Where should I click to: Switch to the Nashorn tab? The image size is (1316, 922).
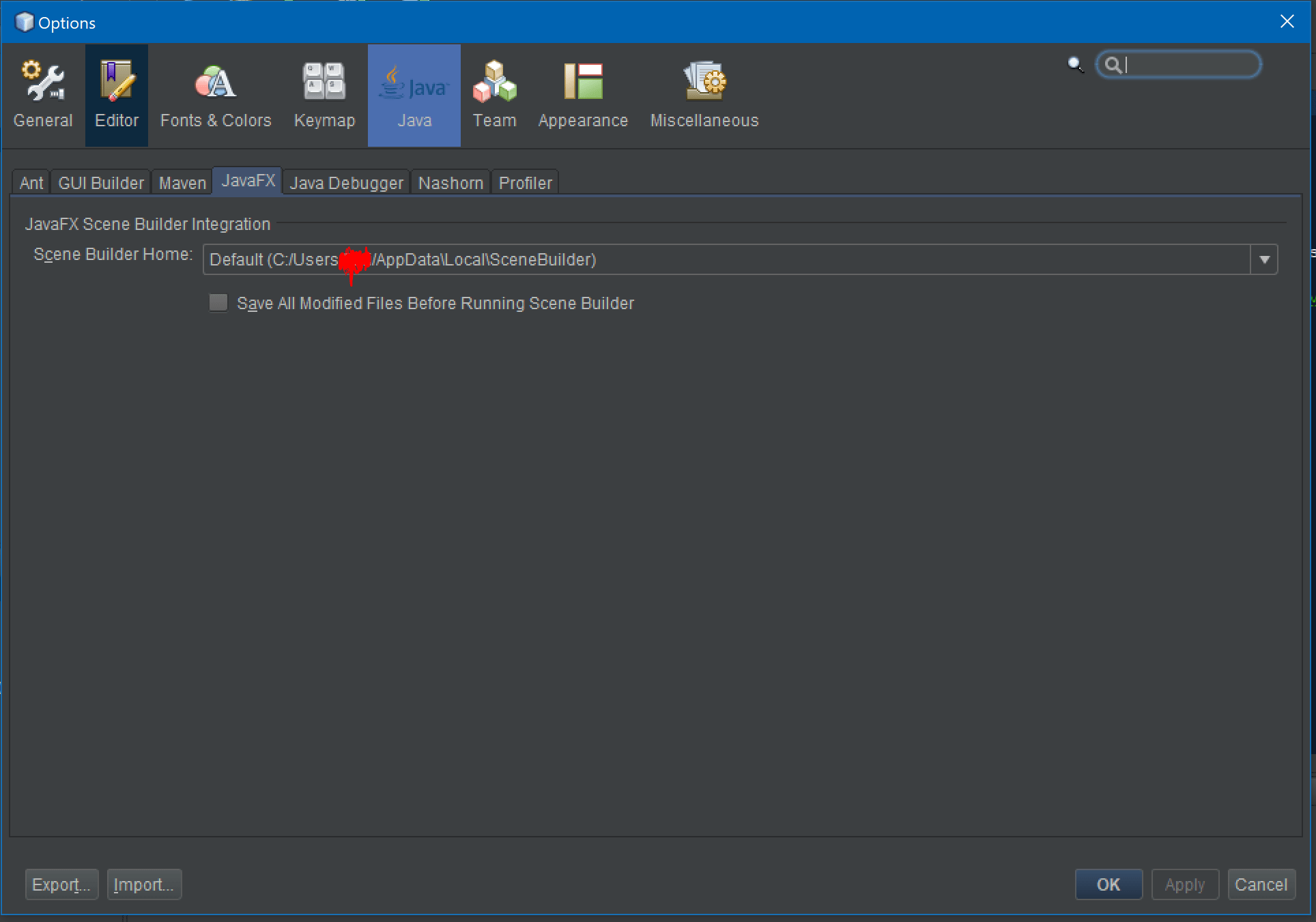450,183
